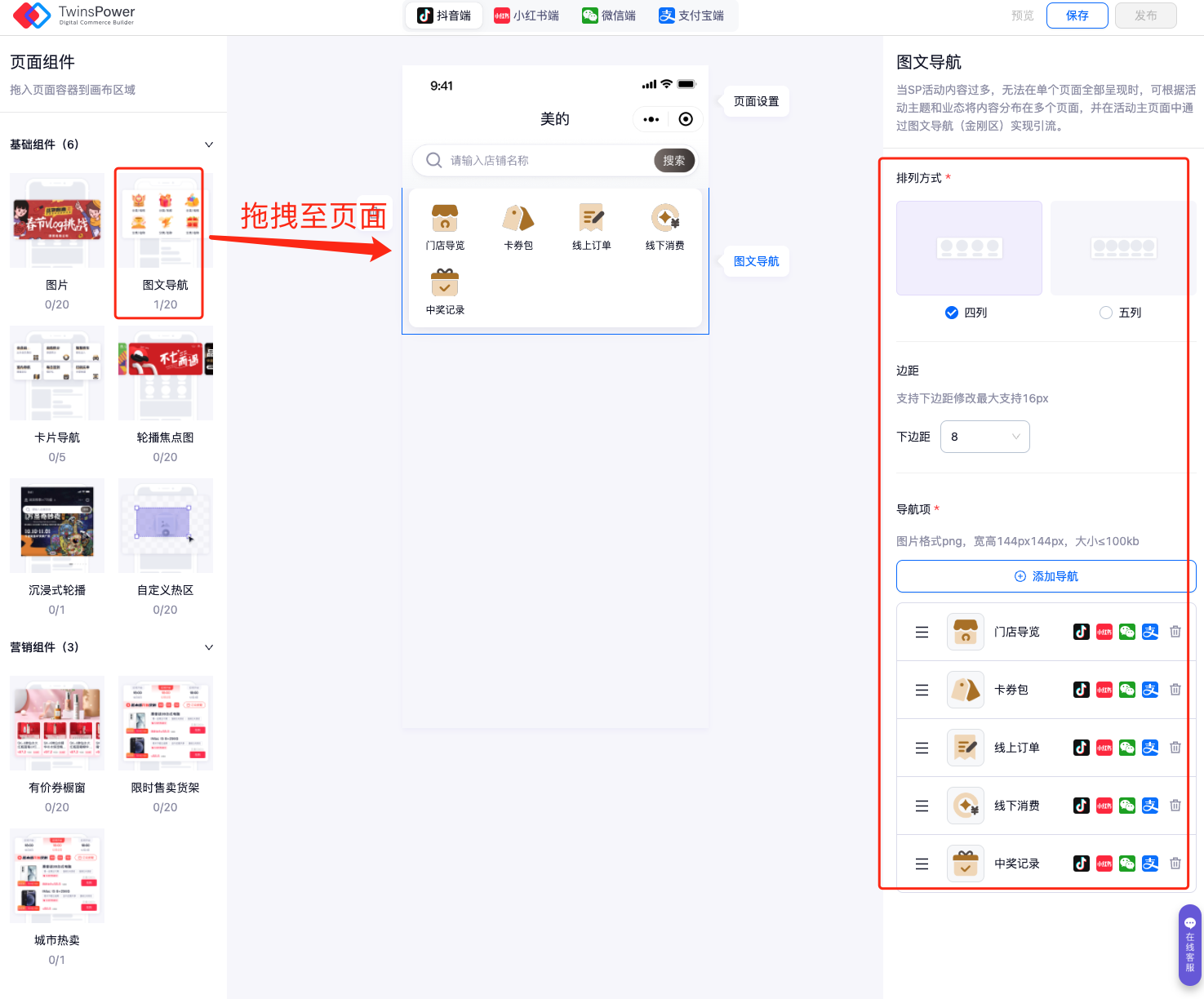This screenshot has width=1204, height=999.
Task: Click the three-dot menu in phone header
Action: click(x=651, y=119)
